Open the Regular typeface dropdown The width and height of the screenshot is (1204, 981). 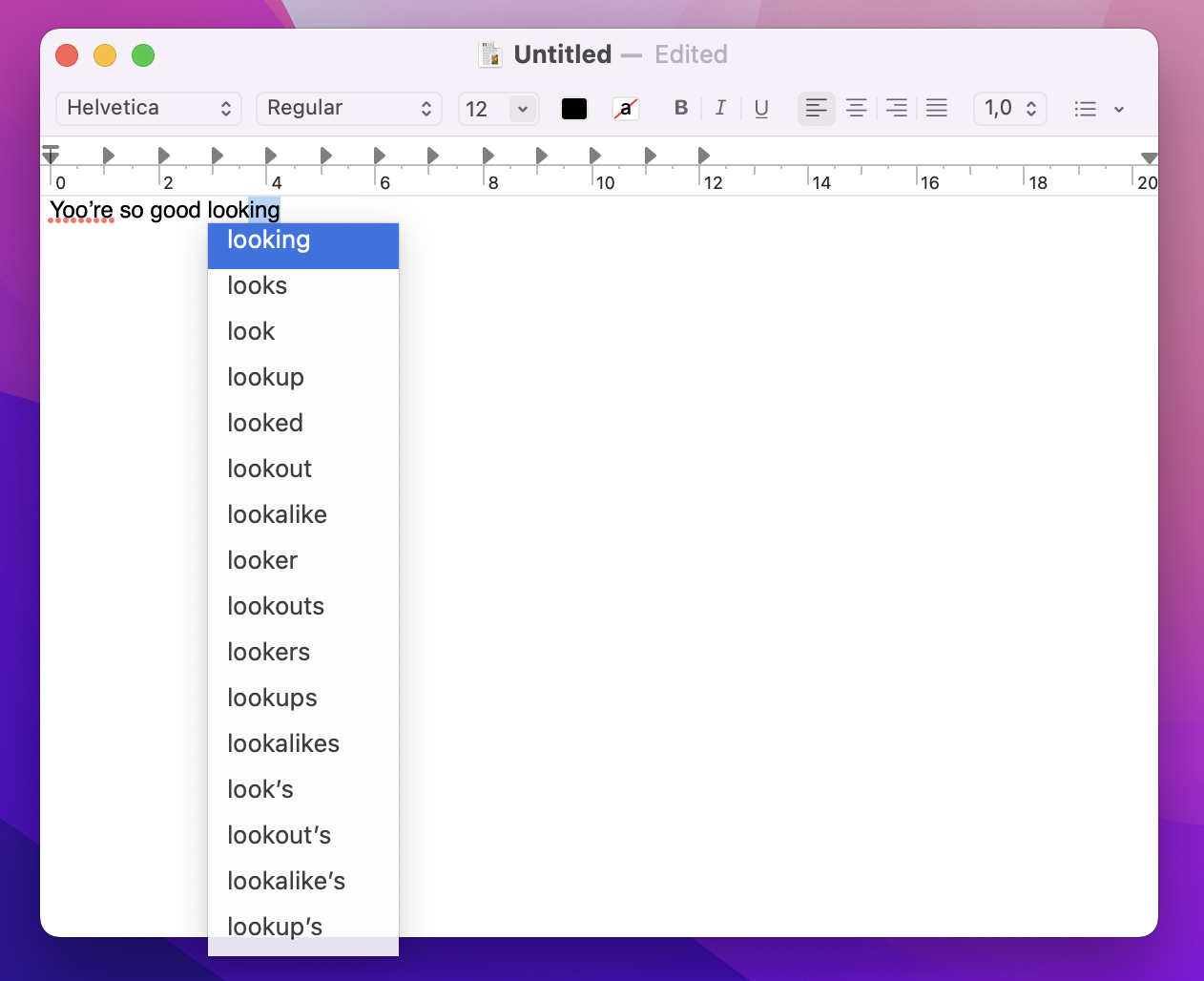[349, 108]
